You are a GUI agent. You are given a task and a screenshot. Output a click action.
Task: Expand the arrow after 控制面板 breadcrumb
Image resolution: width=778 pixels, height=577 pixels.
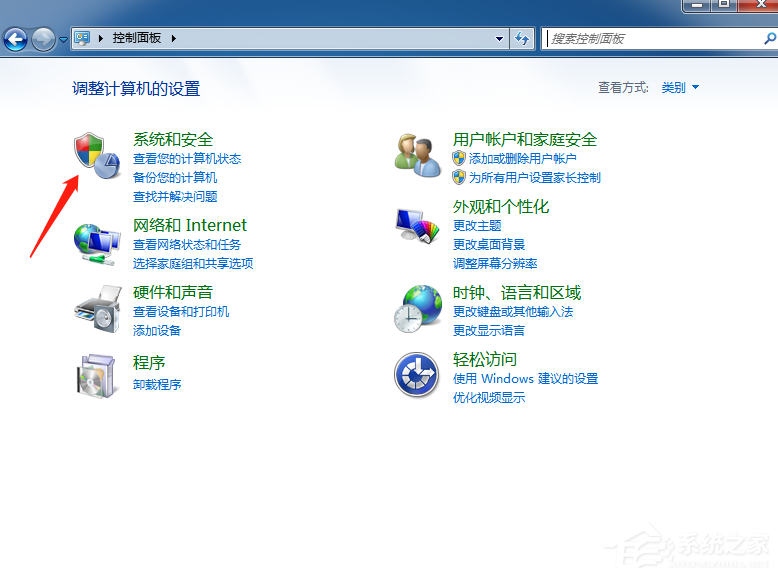(x=173, y=39)
